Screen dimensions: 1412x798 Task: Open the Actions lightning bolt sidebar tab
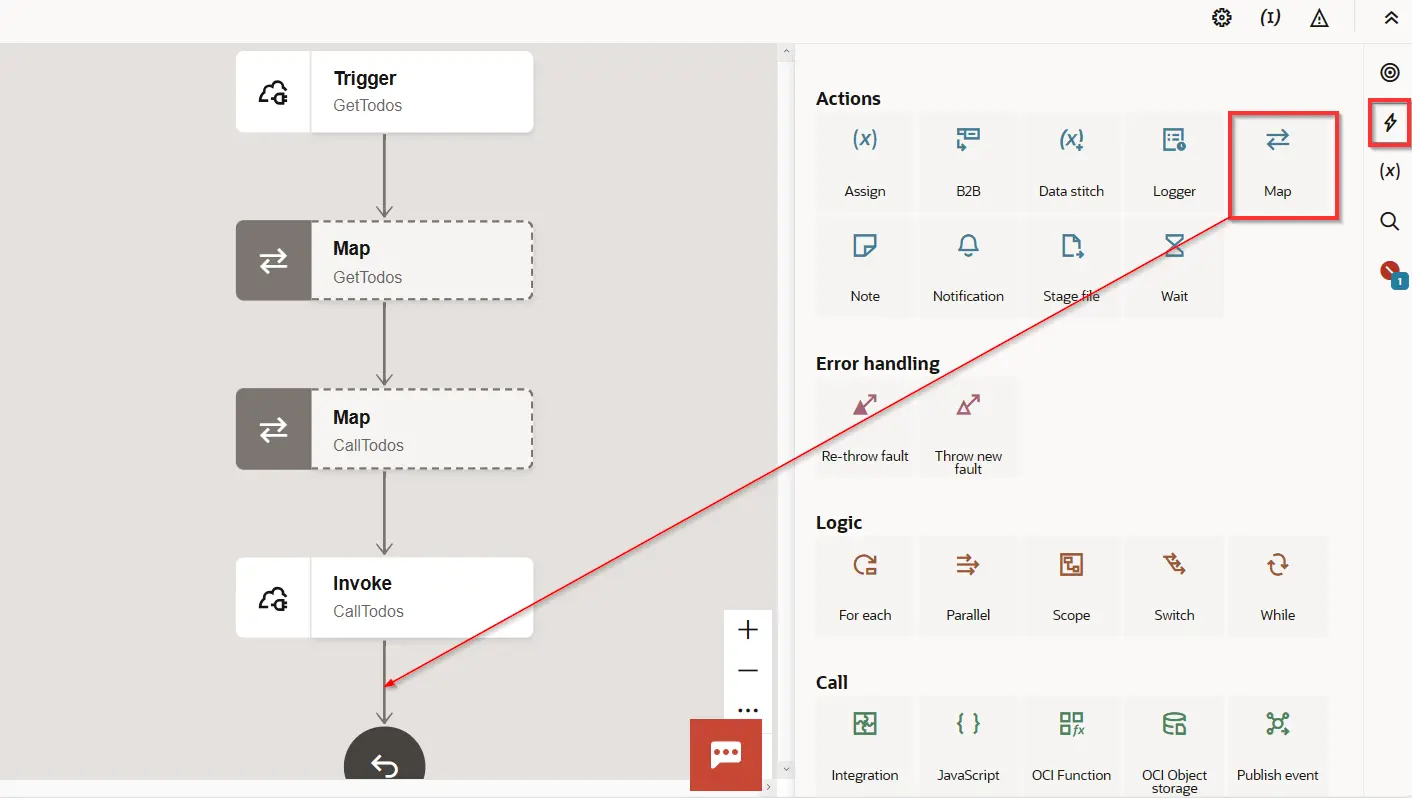[x=1389, y=123]
